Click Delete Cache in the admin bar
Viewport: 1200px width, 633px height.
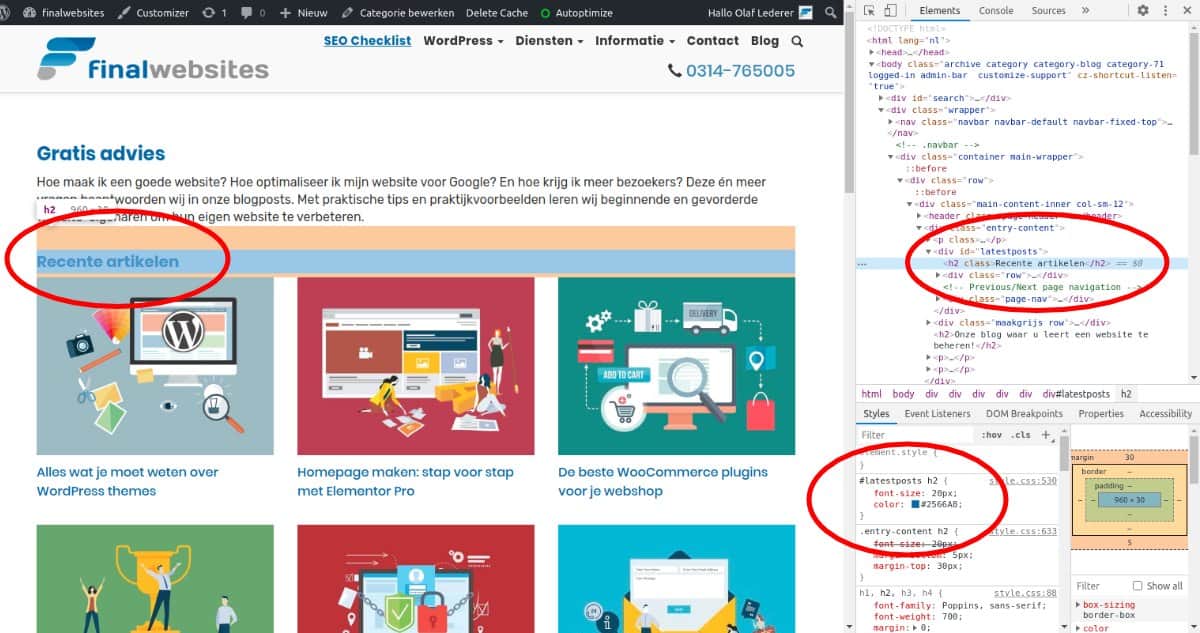pyautogui.click(x=497, y=13)
